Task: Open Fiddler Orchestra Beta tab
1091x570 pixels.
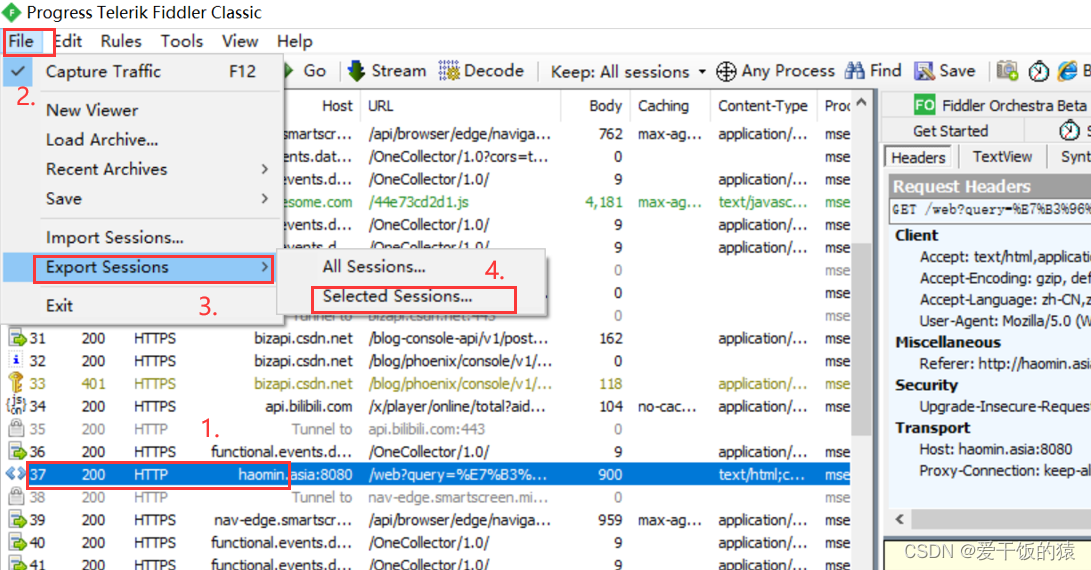Action: click(x=1001, y=105)
